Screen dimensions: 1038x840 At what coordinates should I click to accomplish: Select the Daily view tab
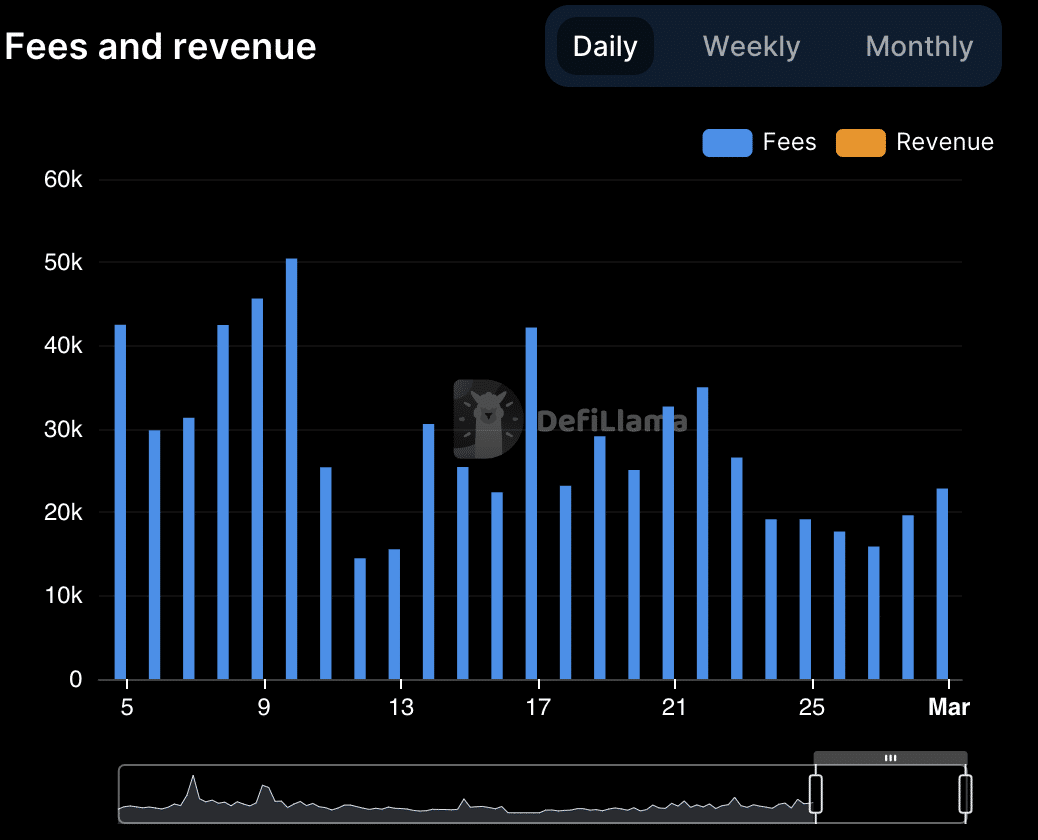click(605, 47)
